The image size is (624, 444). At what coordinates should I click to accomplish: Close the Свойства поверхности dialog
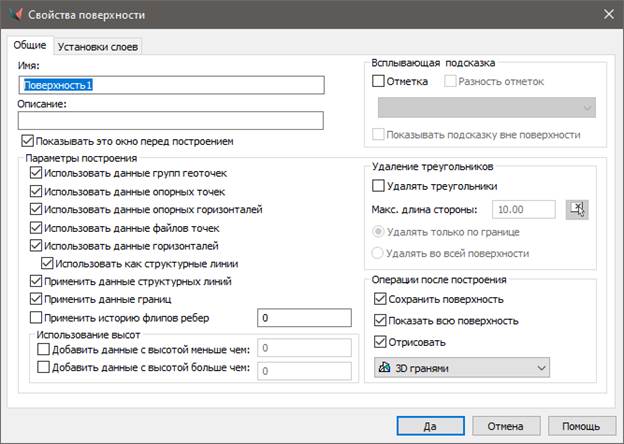[607, 15]
